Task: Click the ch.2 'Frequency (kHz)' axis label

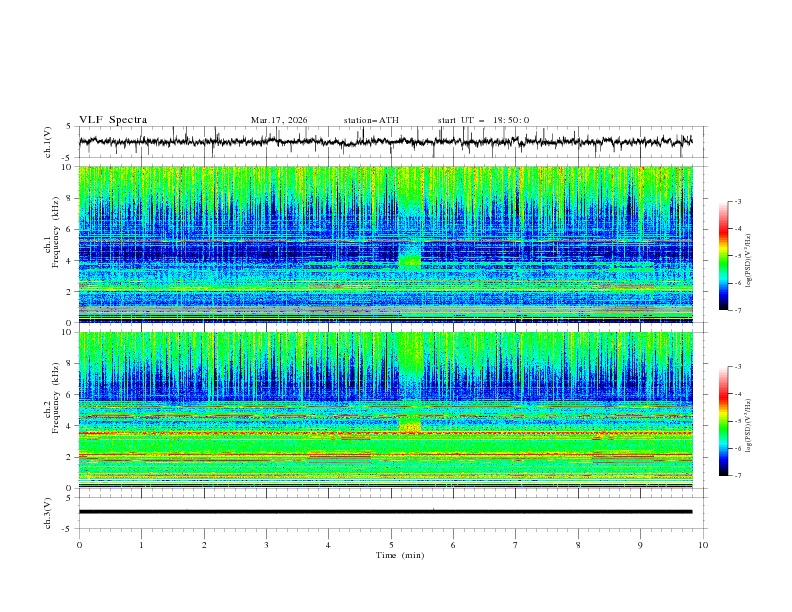Action: [x=56, y=398]
